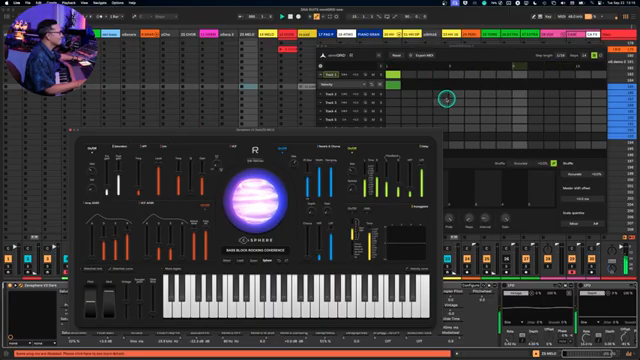640x360 pixels.
Task: Collapse Track 1 using its arrow
Action: point(320,75)
